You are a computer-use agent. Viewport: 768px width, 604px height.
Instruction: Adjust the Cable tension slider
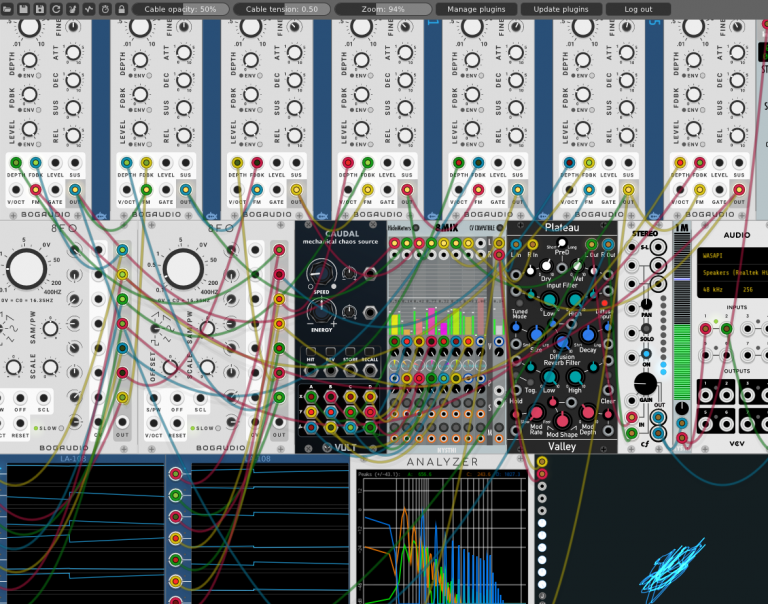click(282, 9)
